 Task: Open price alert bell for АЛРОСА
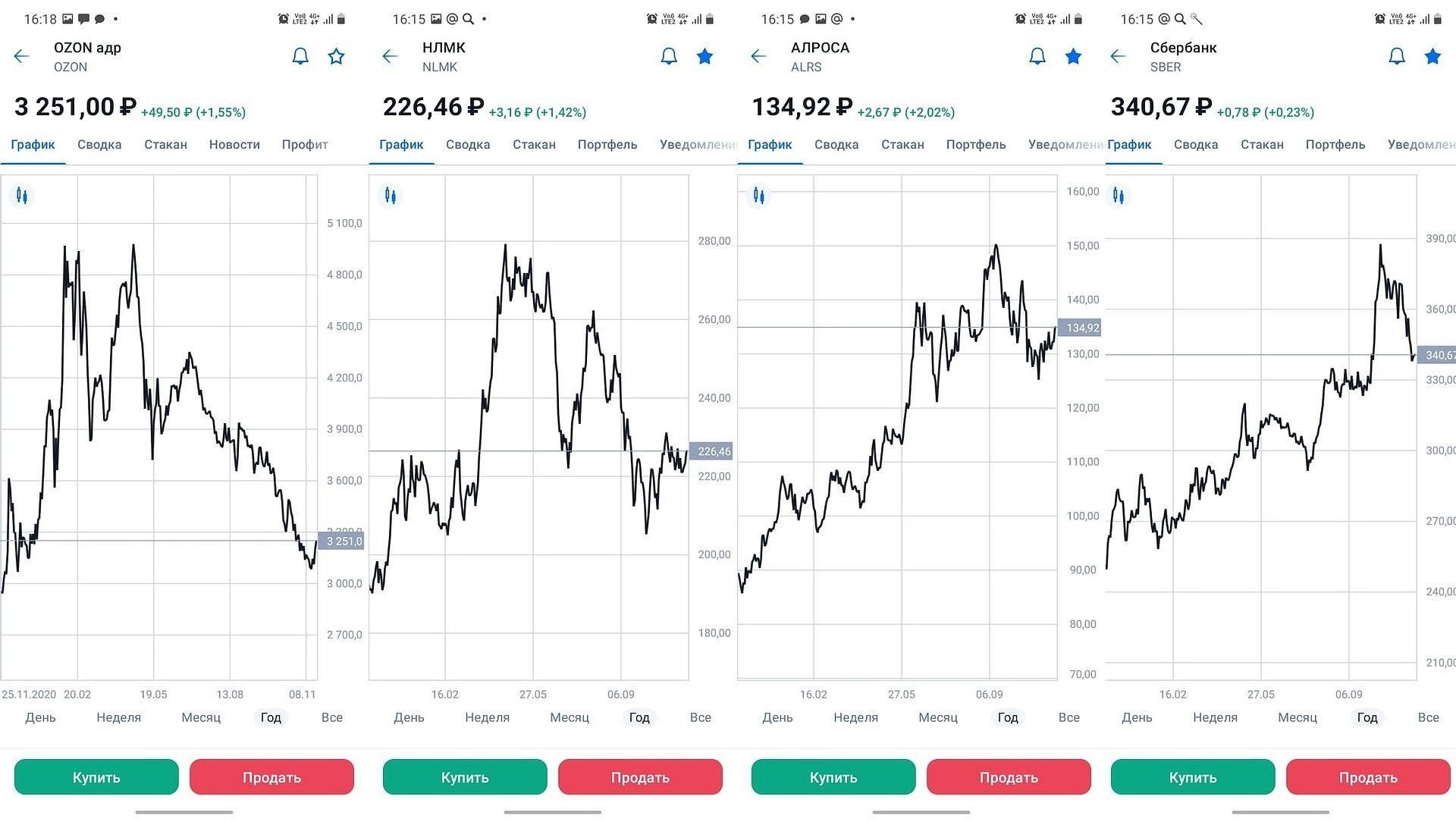coord(1037,56)
